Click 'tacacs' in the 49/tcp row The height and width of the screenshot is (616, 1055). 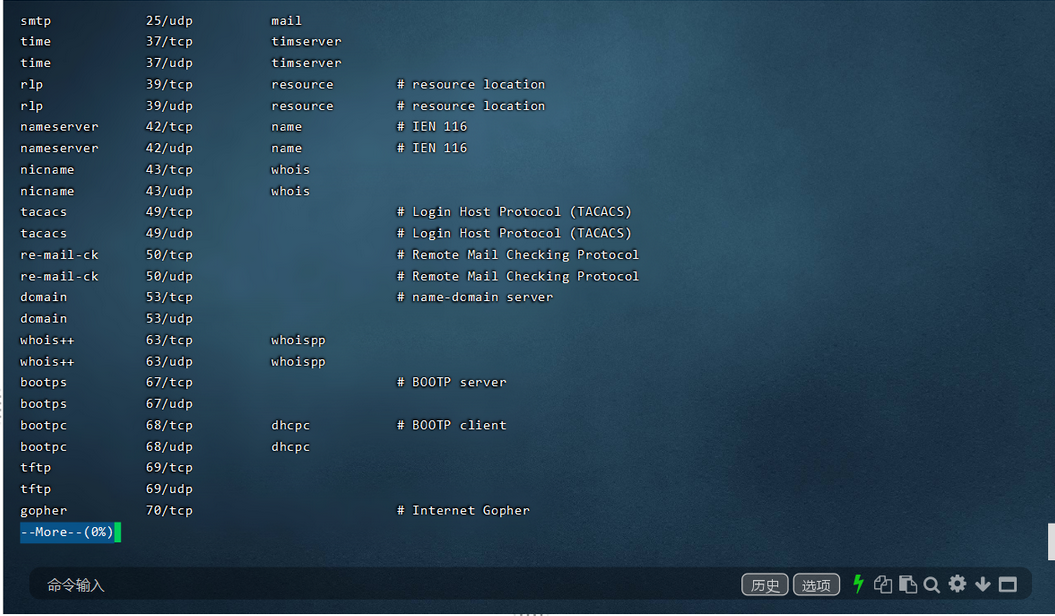pyautogui.click(x=44, y=212)
